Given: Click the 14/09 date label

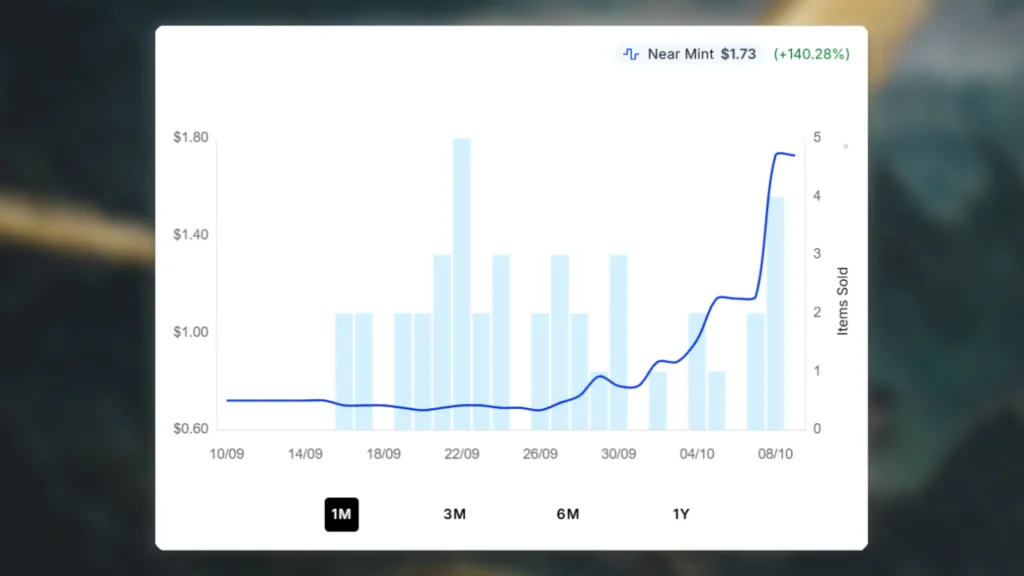Looking at the screenshot, I should click(x=305, y=454).
